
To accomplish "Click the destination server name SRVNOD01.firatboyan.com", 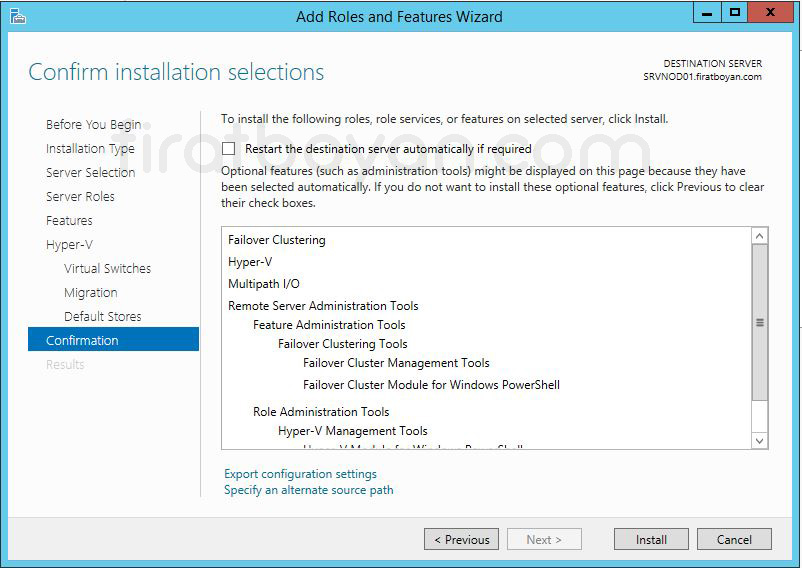I will (702, 77).
